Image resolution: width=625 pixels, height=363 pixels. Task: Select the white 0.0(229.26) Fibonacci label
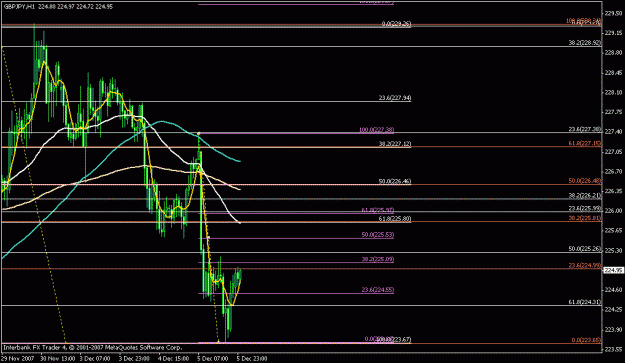396,24
